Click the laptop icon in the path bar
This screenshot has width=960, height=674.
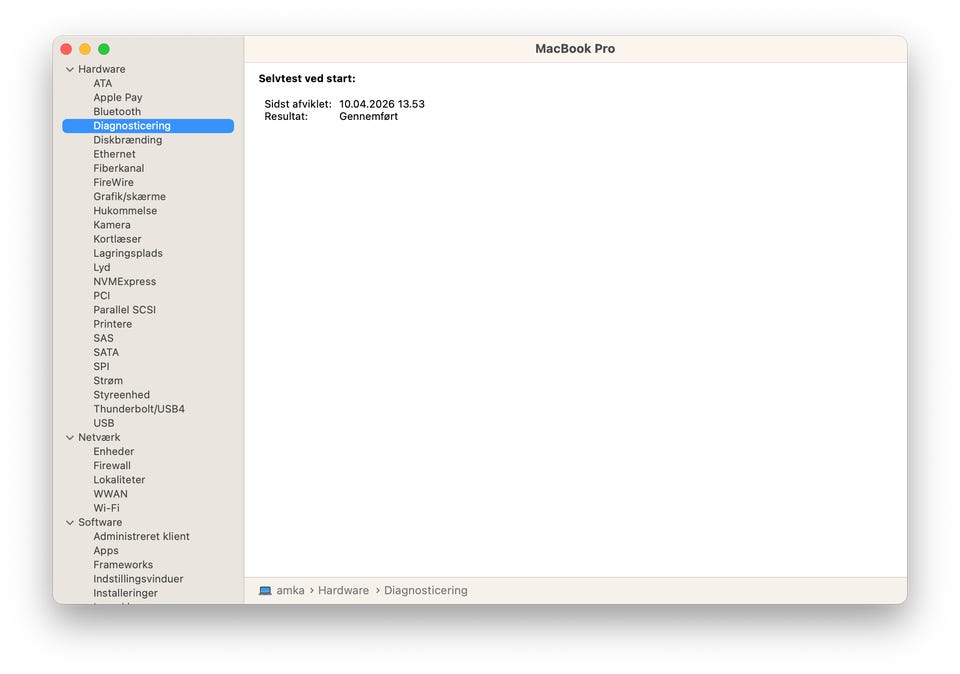[265, 591]
